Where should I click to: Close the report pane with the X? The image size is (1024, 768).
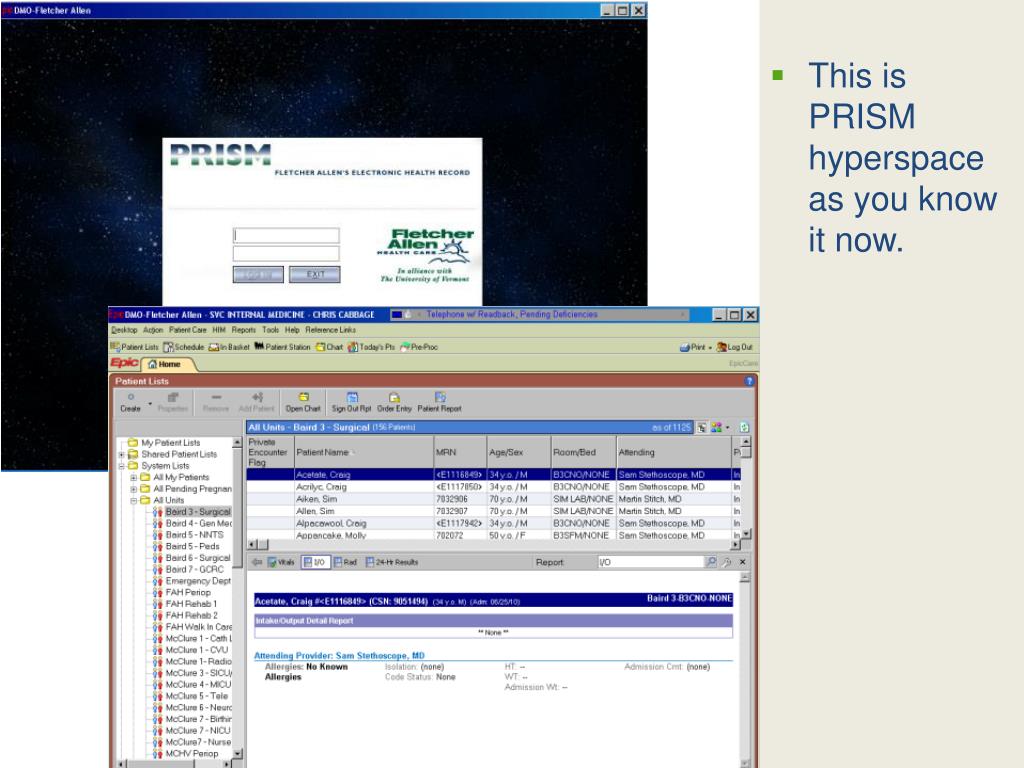coord(743,562)
